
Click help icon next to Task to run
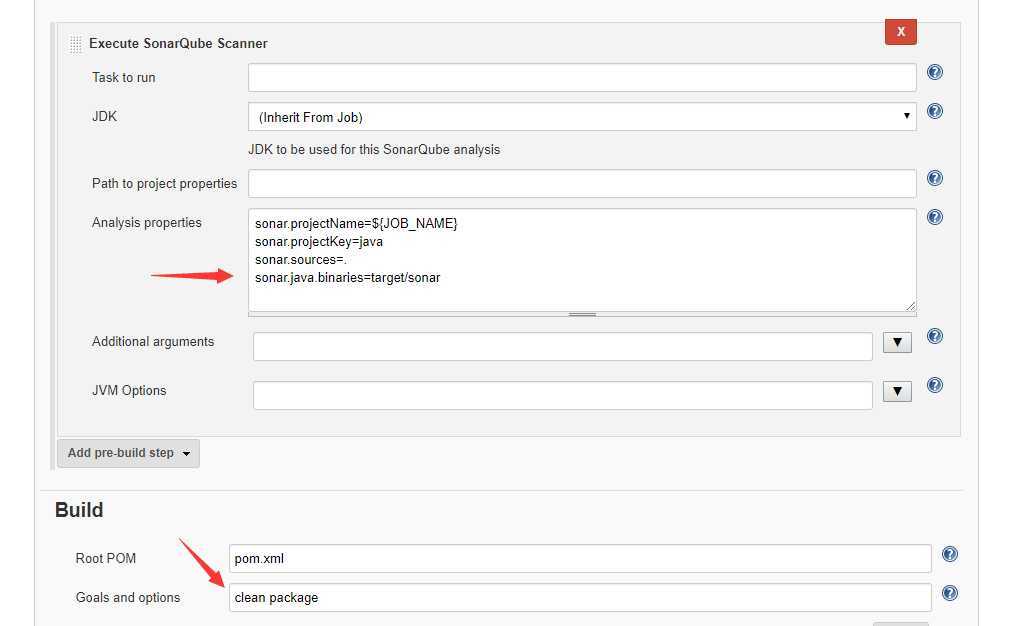[935, 72]
